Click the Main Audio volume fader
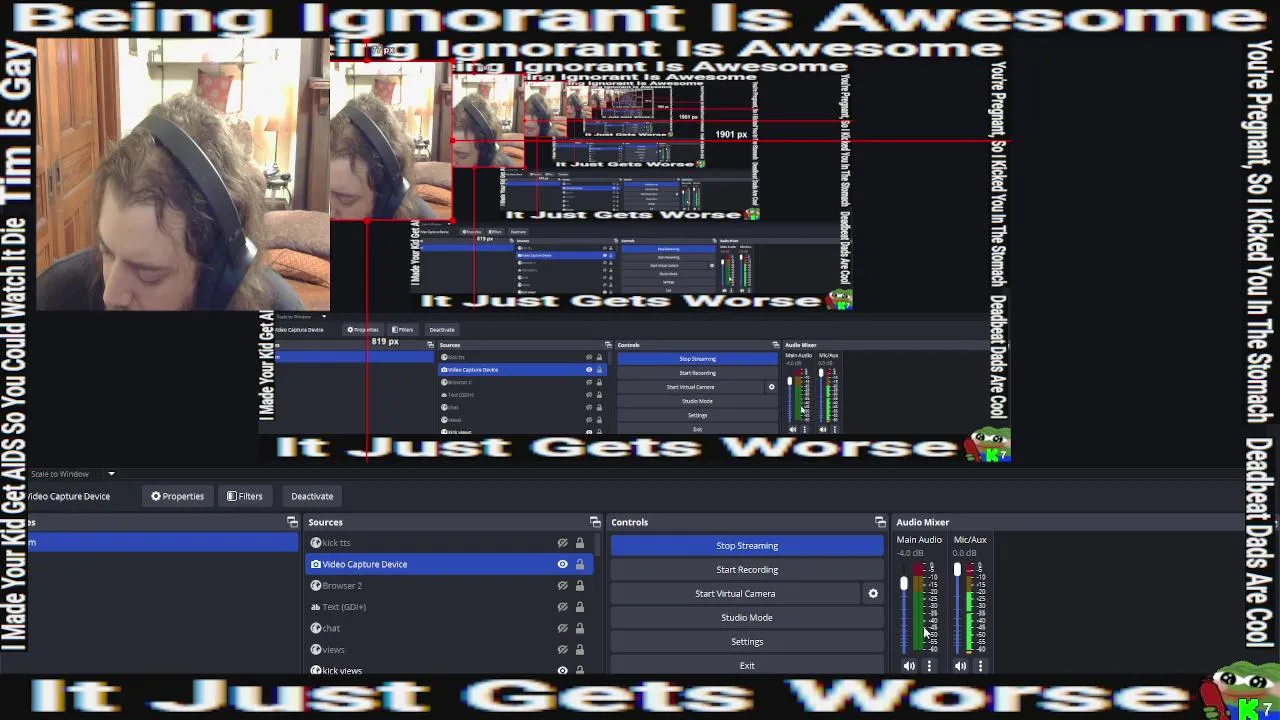 [904, 584]
